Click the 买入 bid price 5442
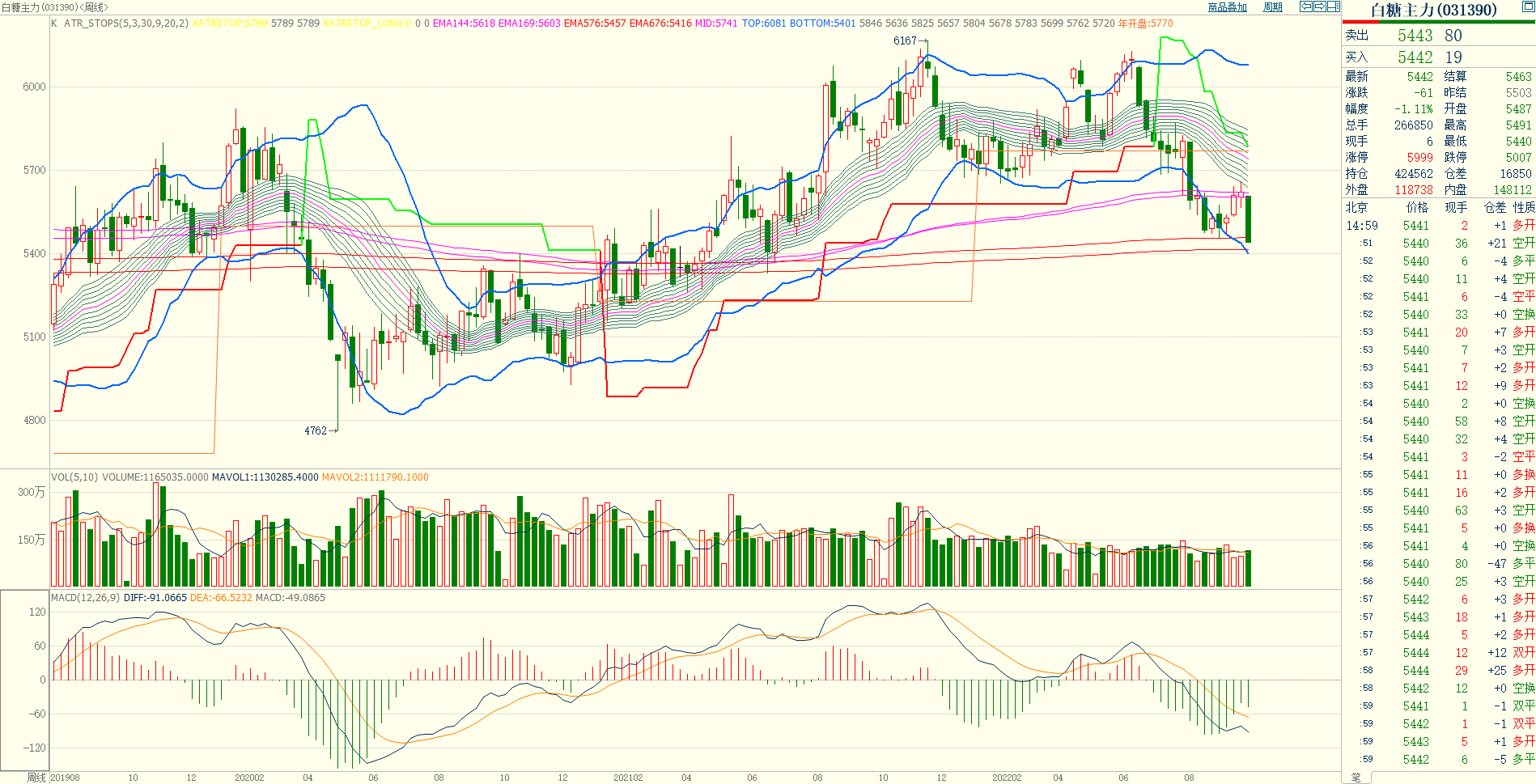This screenshot has height=784, width=1536. tap(1415, 57)
